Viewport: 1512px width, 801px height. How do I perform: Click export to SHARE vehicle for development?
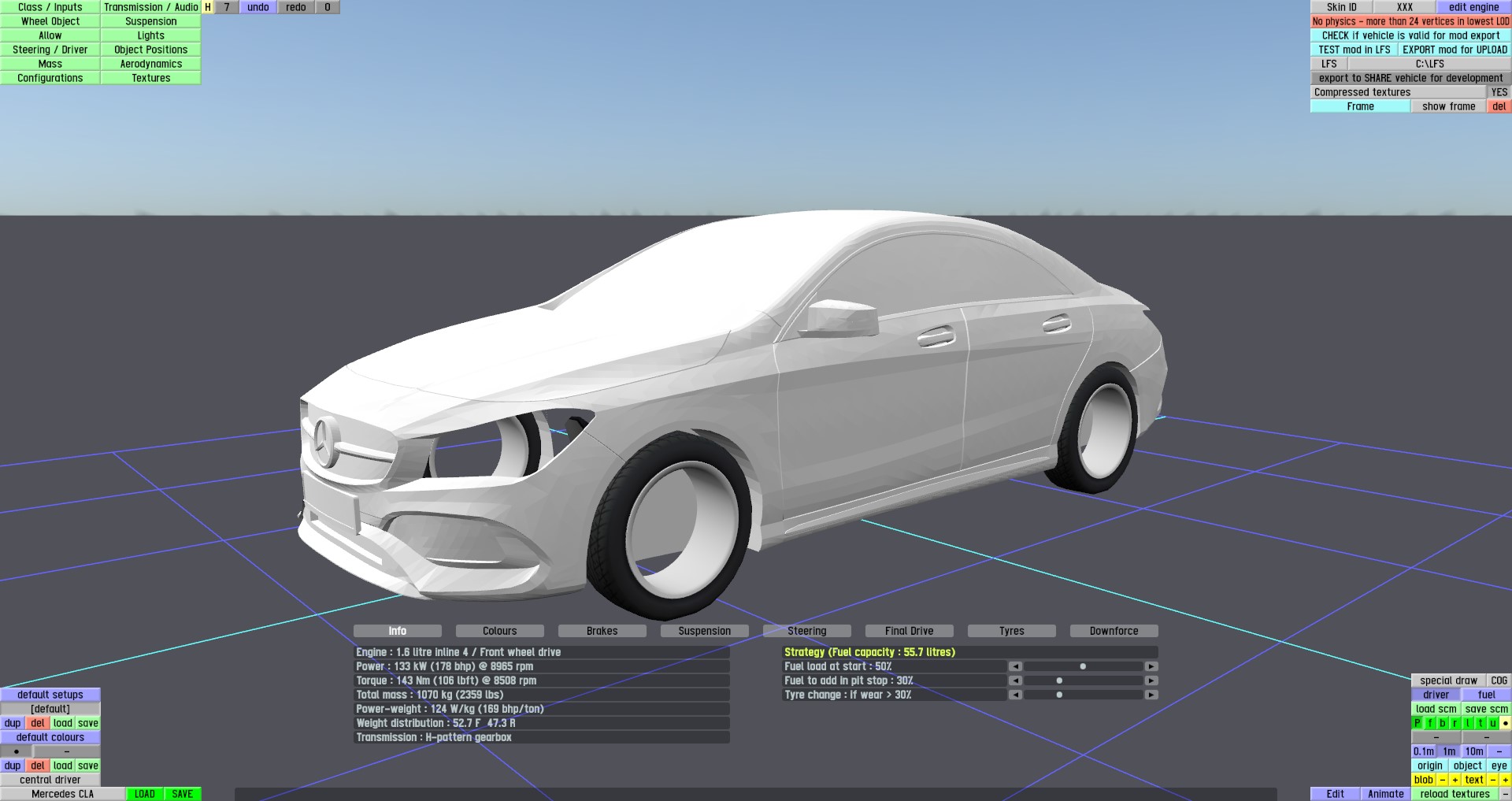click(x=1411, y=78)
